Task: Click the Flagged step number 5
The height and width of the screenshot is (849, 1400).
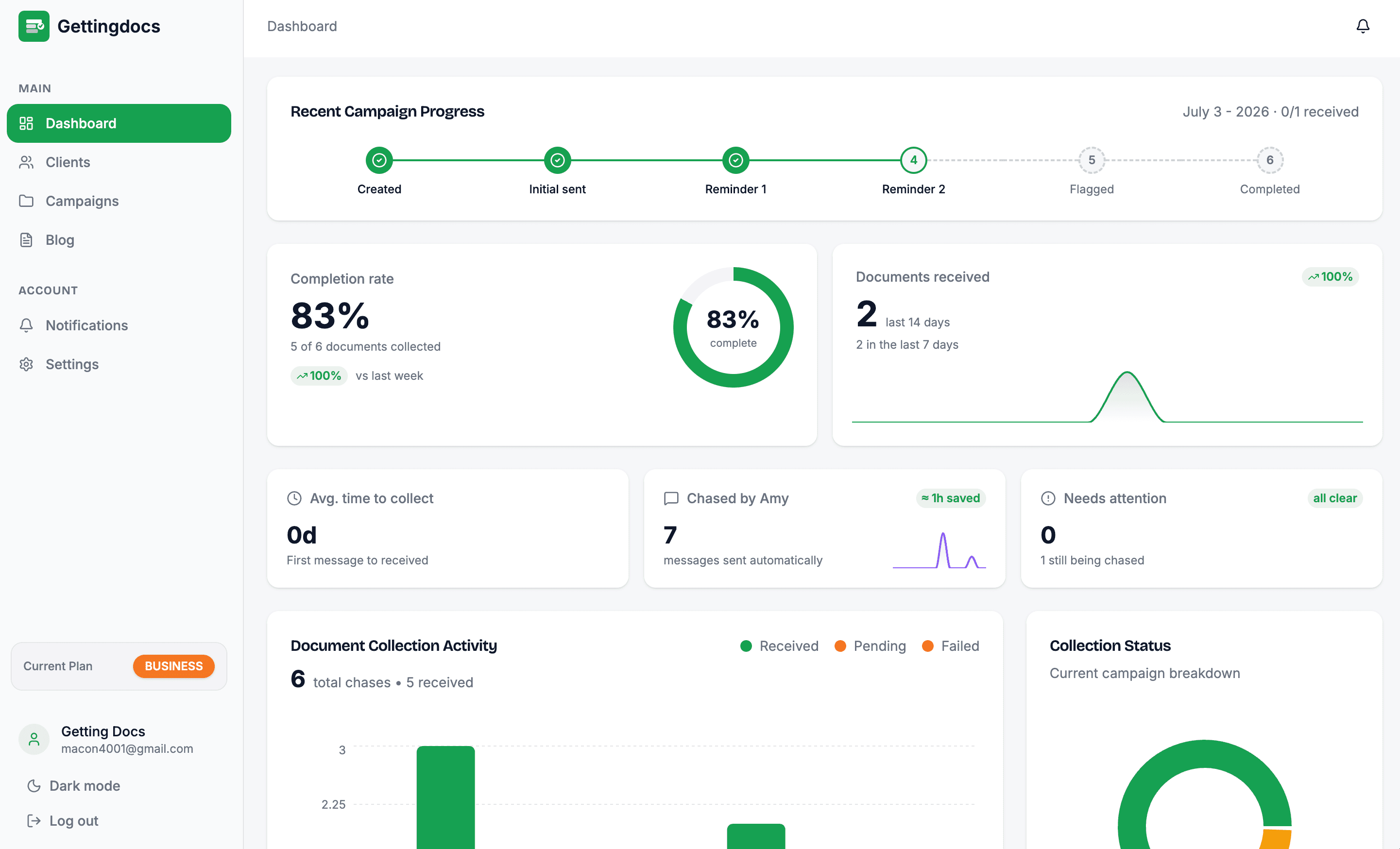Action: [1092, 160]
